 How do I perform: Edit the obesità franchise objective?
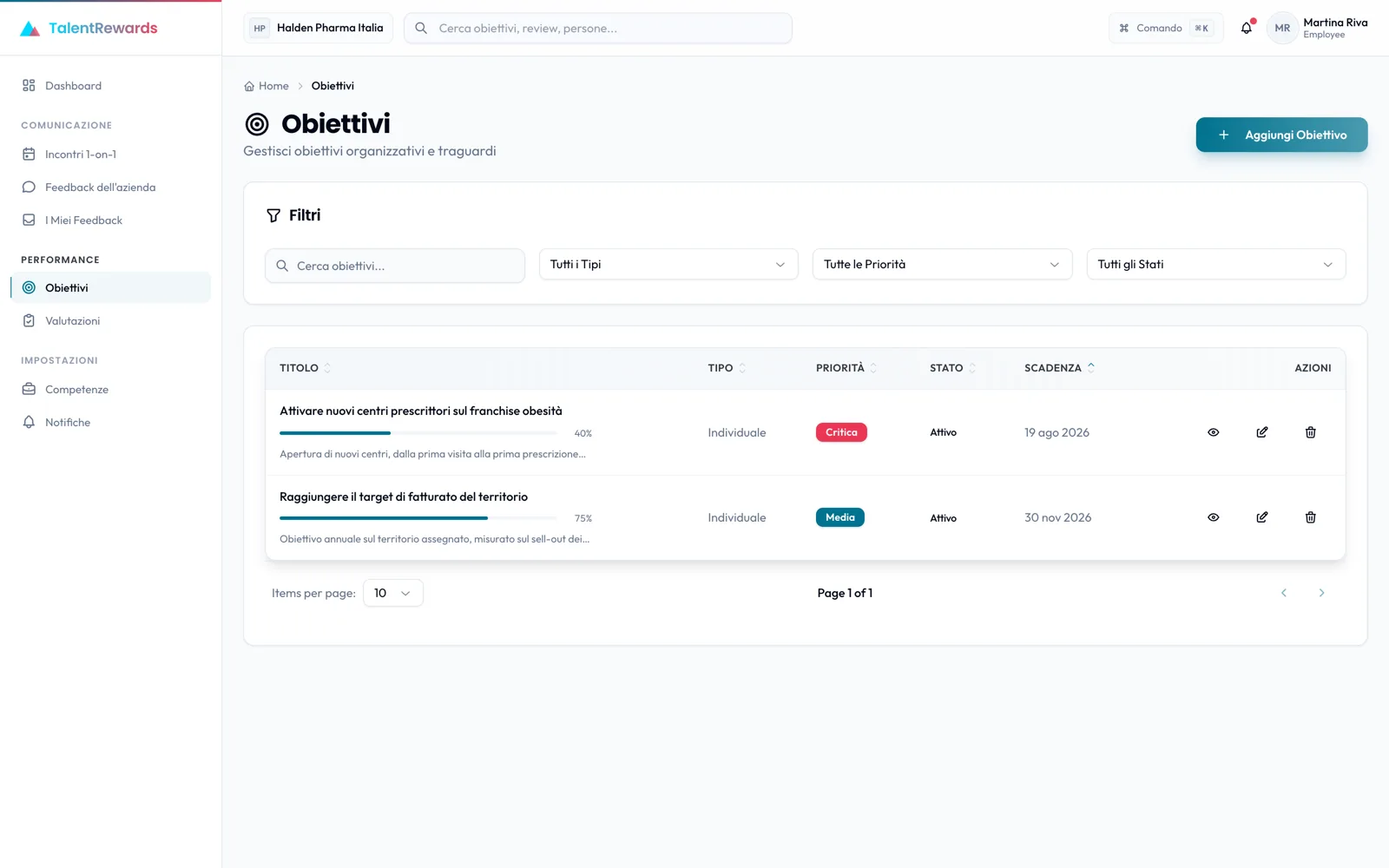[1262, 432]
